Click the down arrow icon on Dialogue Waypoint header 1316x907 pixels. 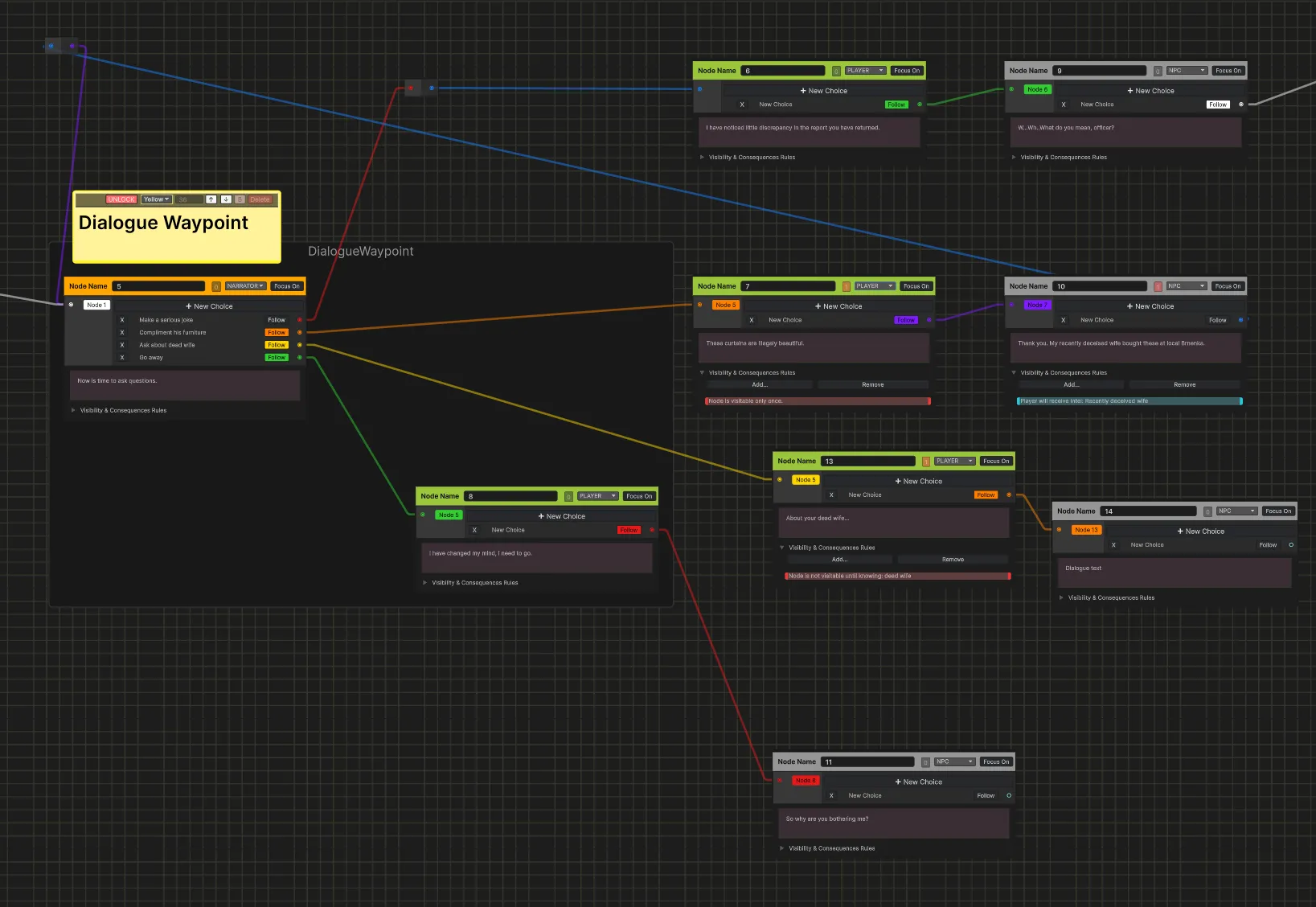coord(226,199)
